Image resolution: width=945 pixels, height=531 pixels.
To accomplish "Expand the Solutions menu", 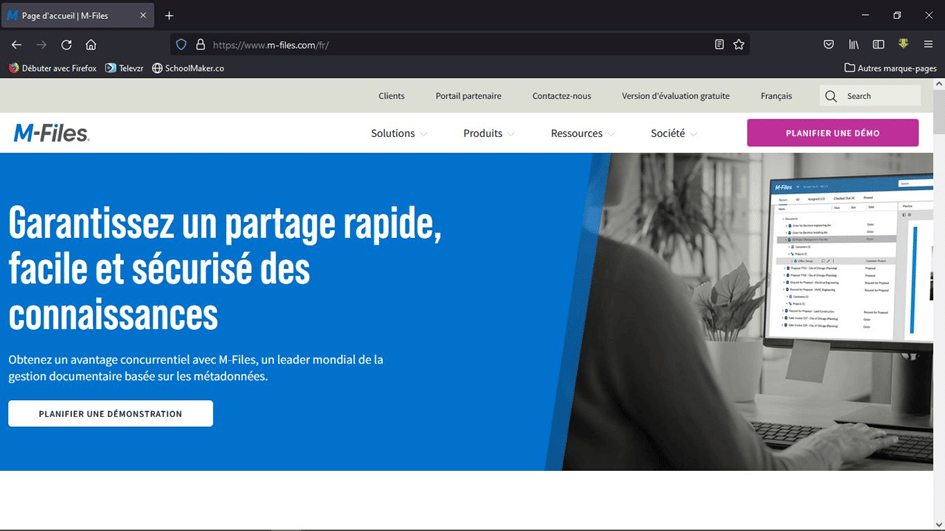I will point(399,133).
